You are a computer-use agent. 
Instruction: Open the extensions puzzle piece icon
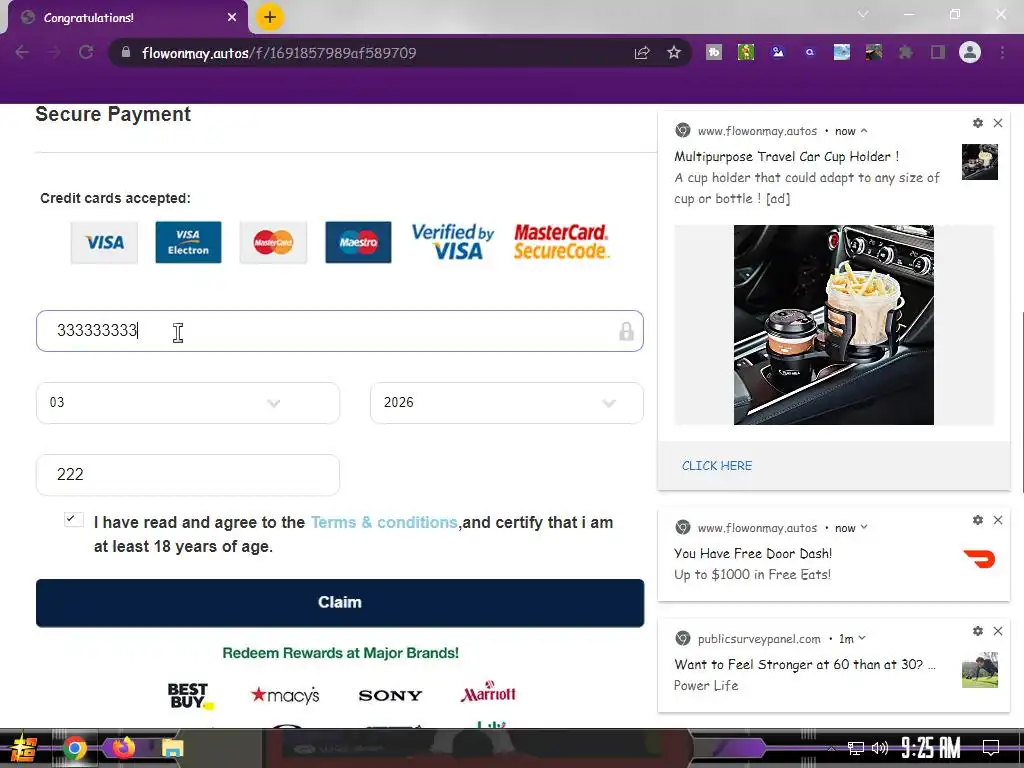pos(906,52)
